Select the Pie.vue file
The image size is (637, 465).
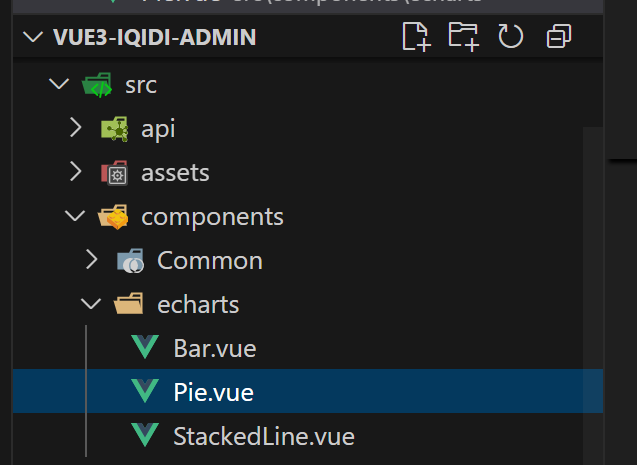pos(213,392)
